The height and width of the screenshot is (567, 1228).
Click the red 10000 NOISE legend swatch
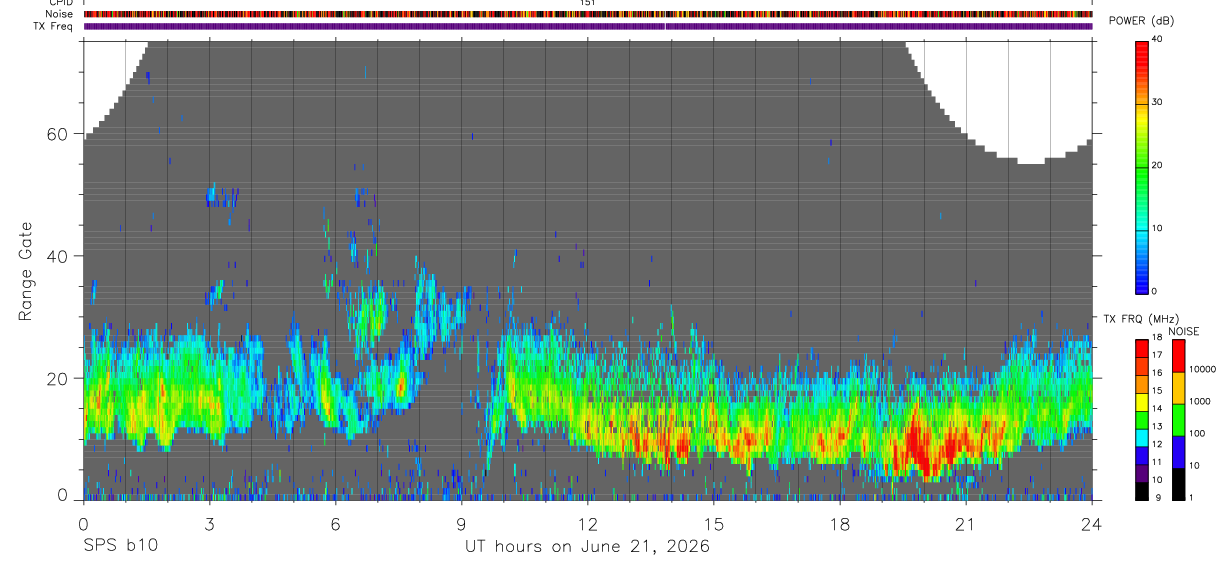click(1177, 356)
